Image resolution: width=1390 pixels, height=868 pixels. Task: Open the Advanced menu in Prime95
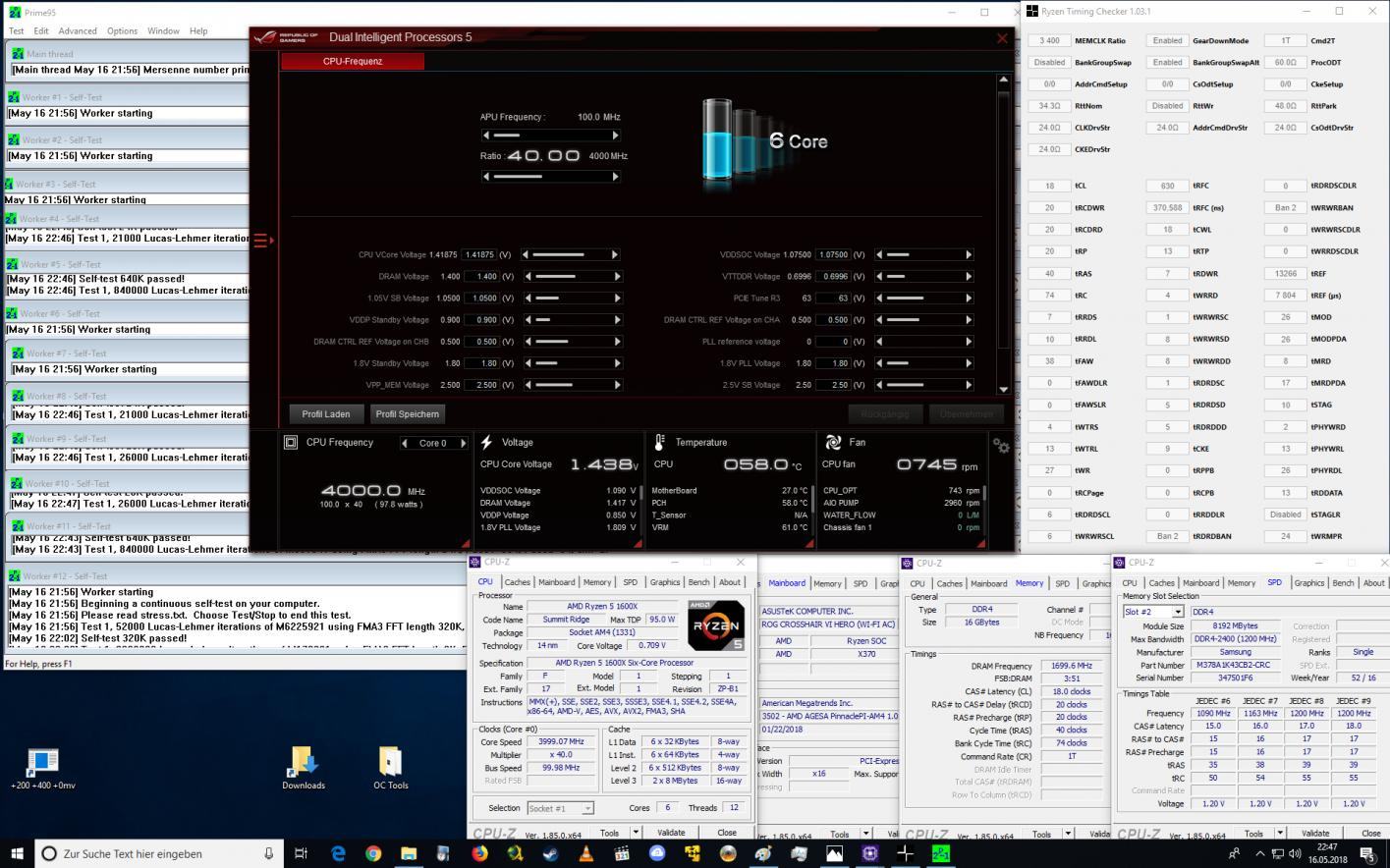(78, 30)
